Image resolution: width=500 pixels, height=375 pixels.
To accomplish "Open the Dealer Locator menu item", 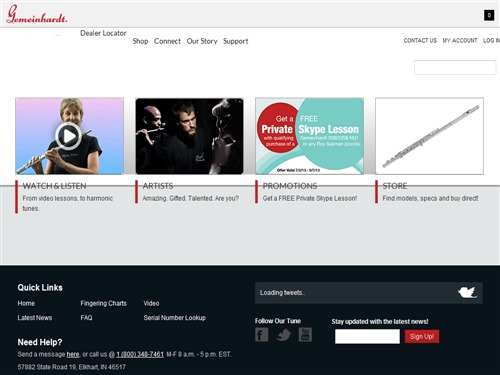I will (x=103, y=33).
